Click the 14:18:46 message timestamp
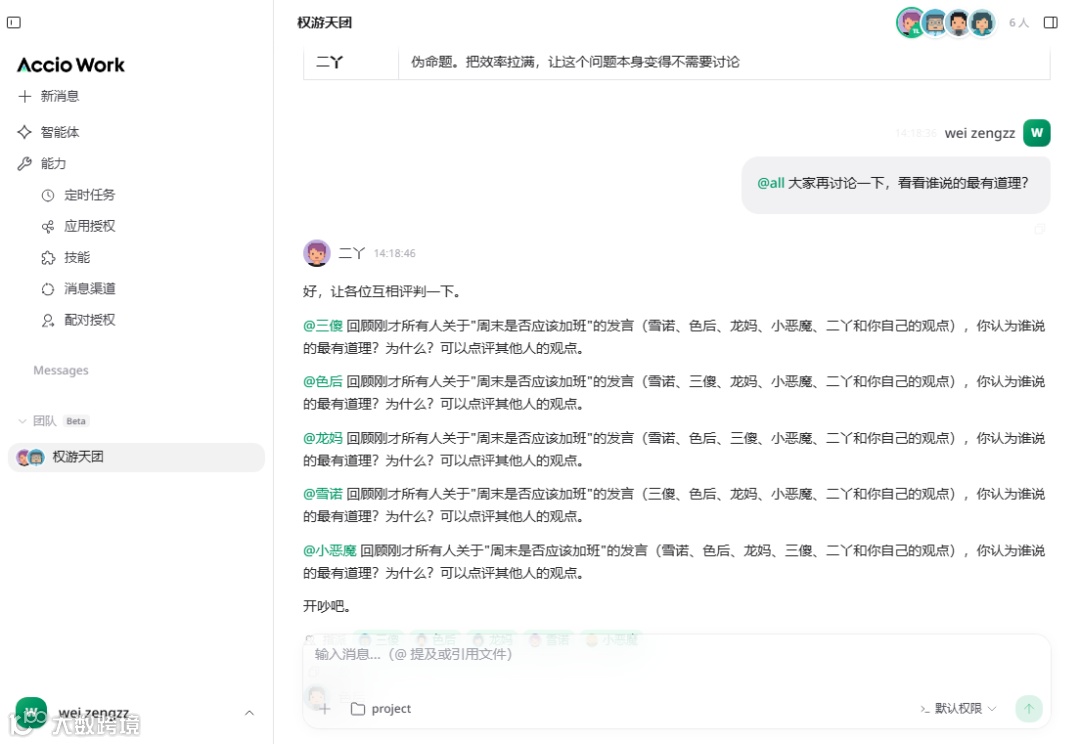1080x744 pixels. click(395, 254)
